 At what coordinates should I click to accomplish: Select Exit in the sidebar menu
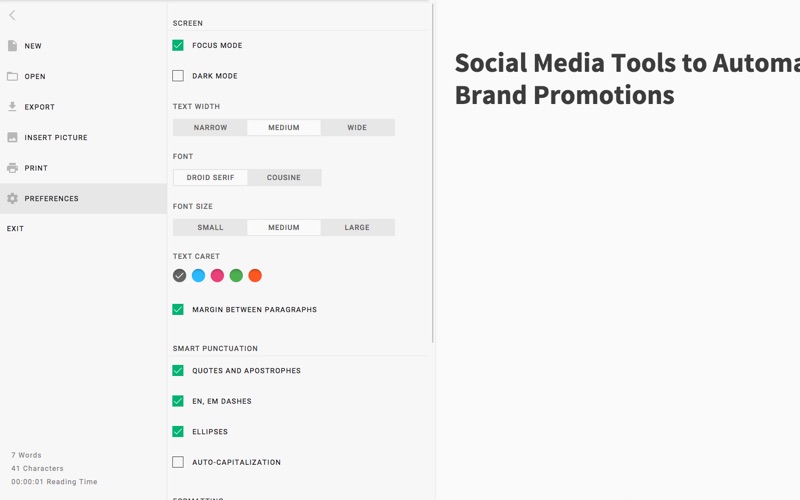(x=15, y=229)
